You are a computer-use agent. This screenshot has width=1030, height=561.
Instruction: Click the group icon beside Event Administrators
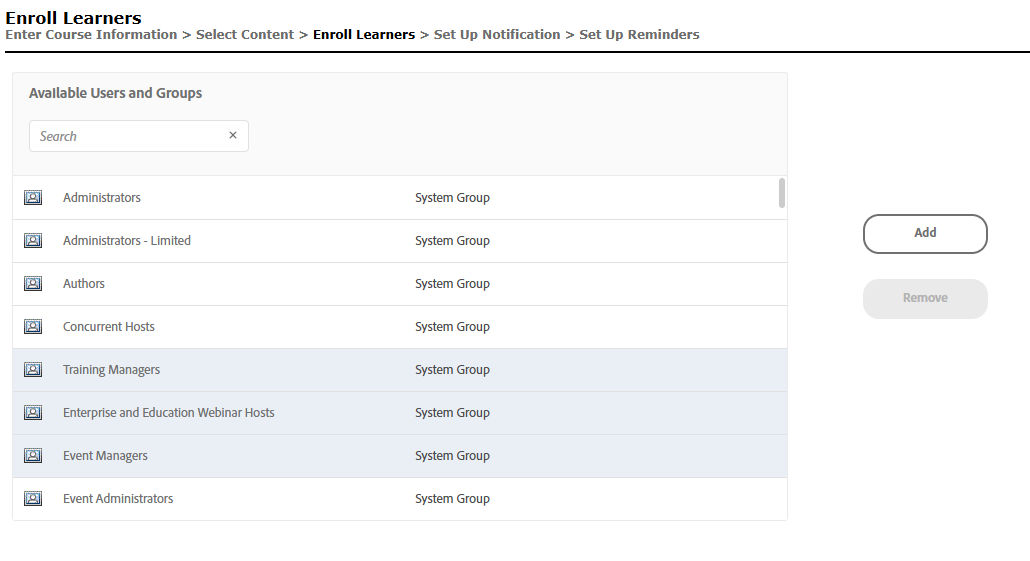coord(33,499)
